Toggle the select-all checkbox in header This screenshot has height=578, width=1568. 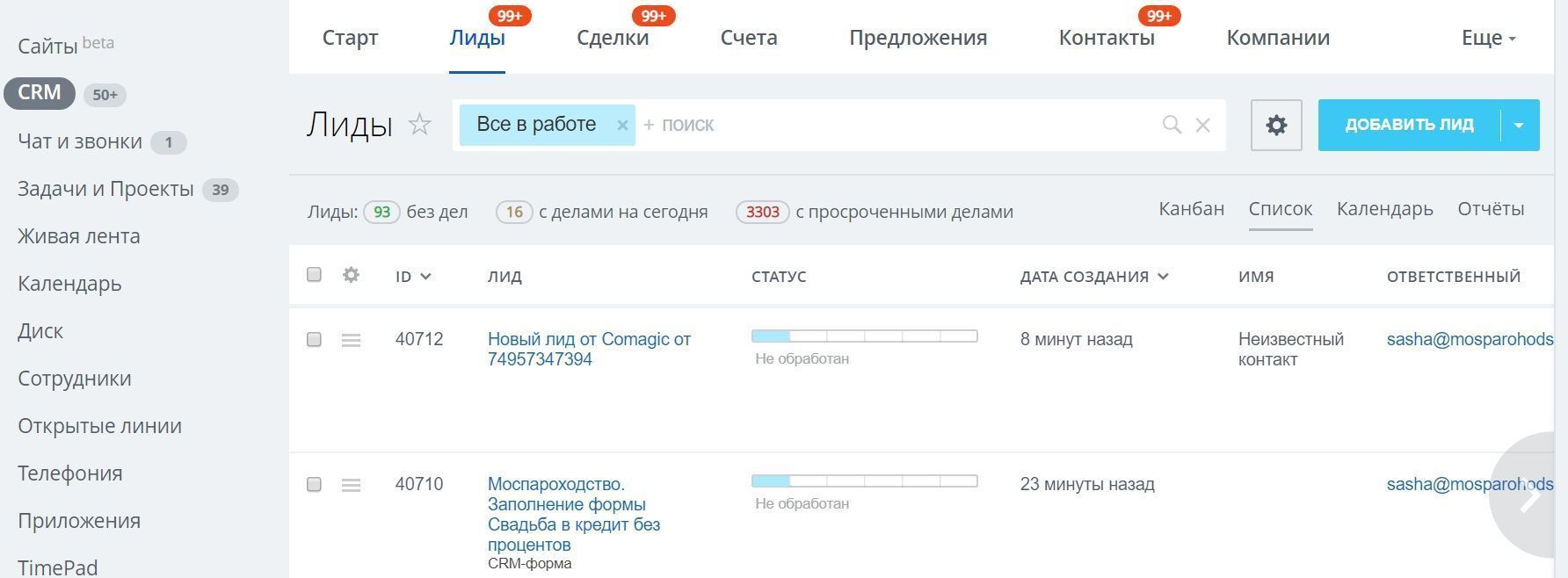click(x=314, y=275)
